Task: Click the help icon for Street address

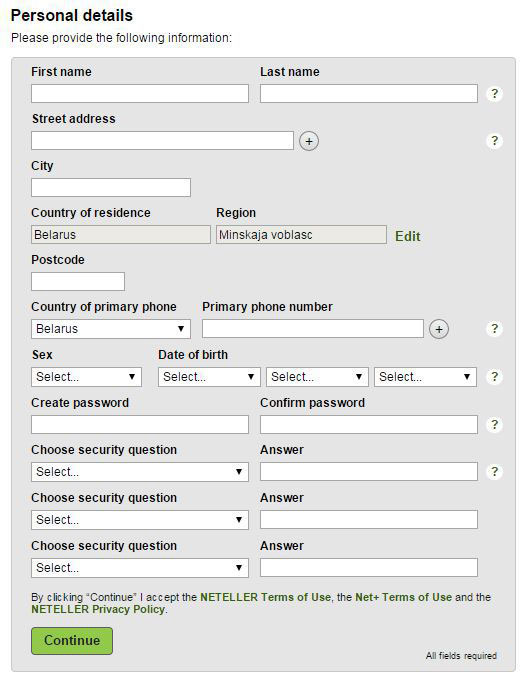Action: tap(494, 141)
